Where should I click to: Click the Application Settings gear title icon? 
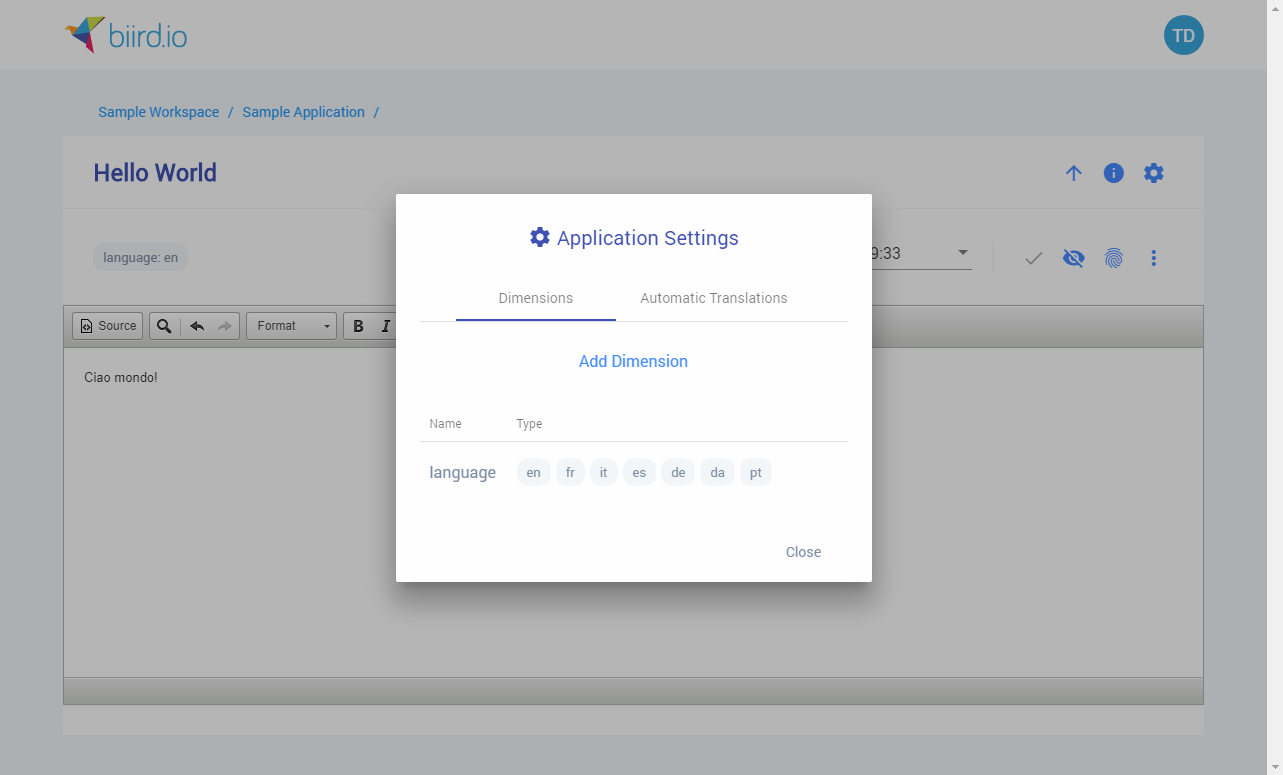coord(540,237)
